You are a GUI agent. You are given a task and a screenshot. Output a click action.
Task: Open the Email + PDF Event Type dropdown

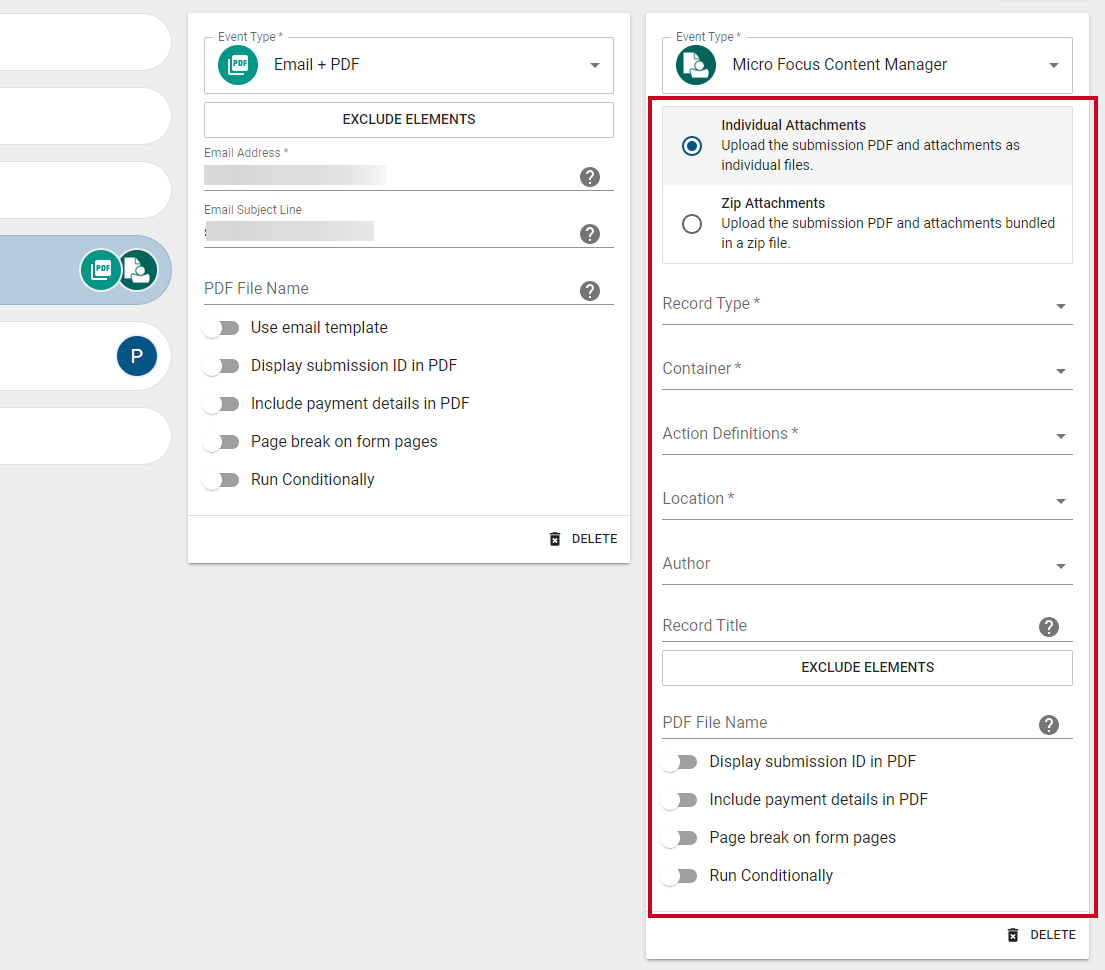[x=409, y=65]
